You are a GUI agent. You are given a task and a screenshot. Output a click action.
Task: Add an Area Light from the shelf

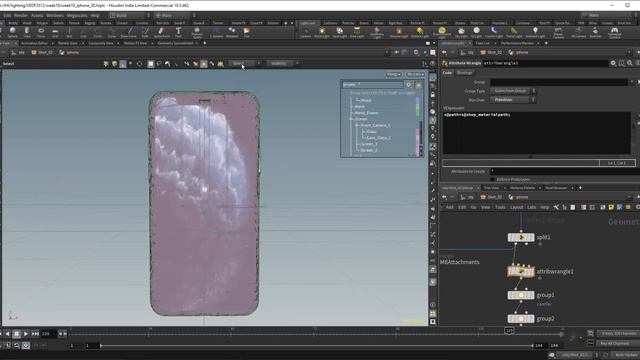(x=357, y=32)
